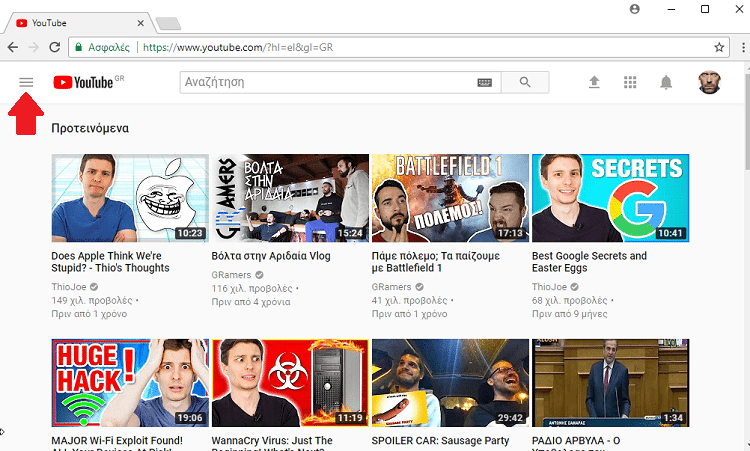
Task: Reload the YouTube page
Action: click(x=55, y=47)
